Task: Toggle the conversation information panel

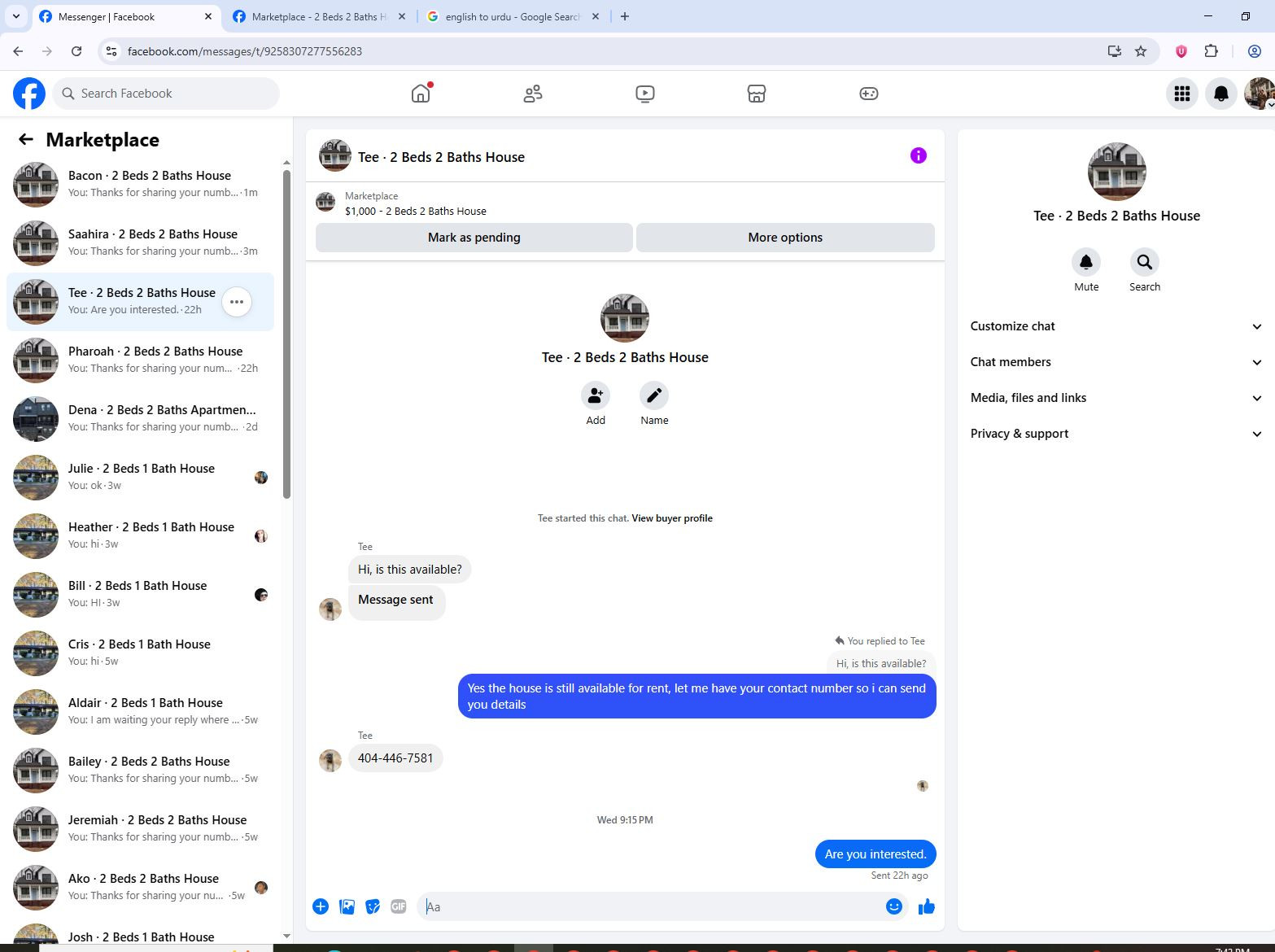Action: pos(919,155)
